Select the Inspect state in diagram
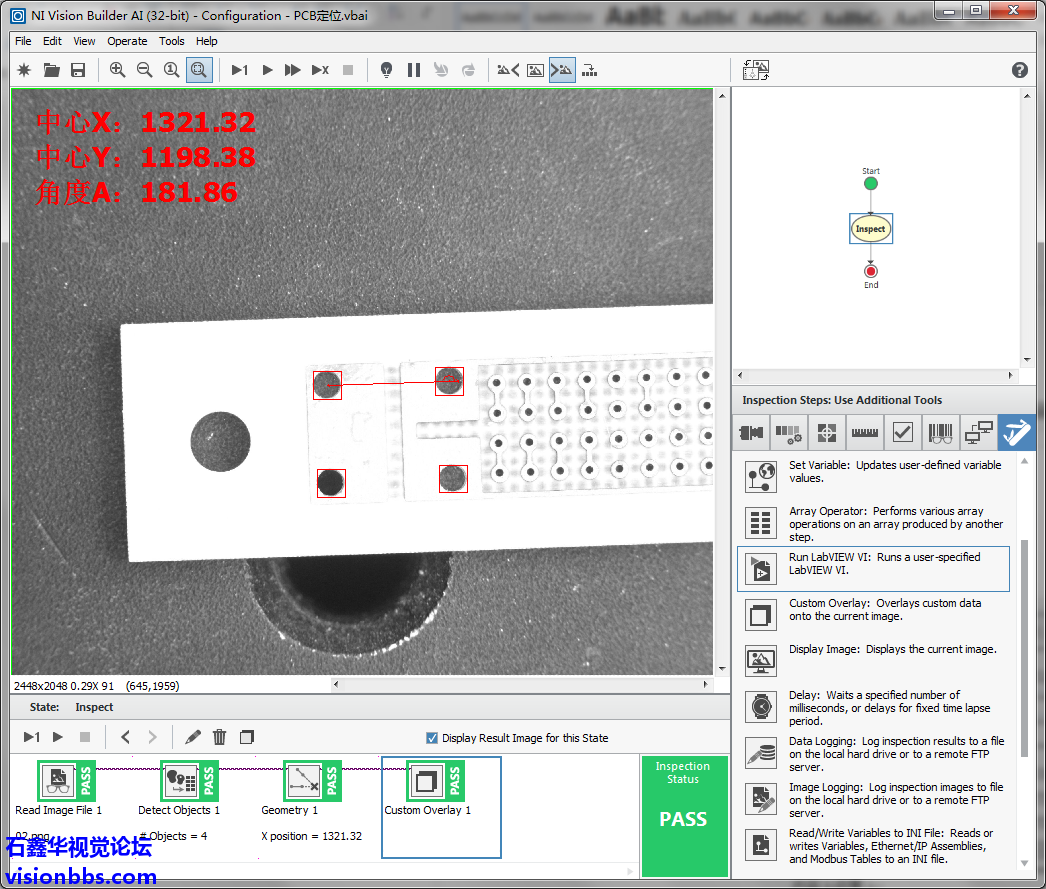 [870, 229]
